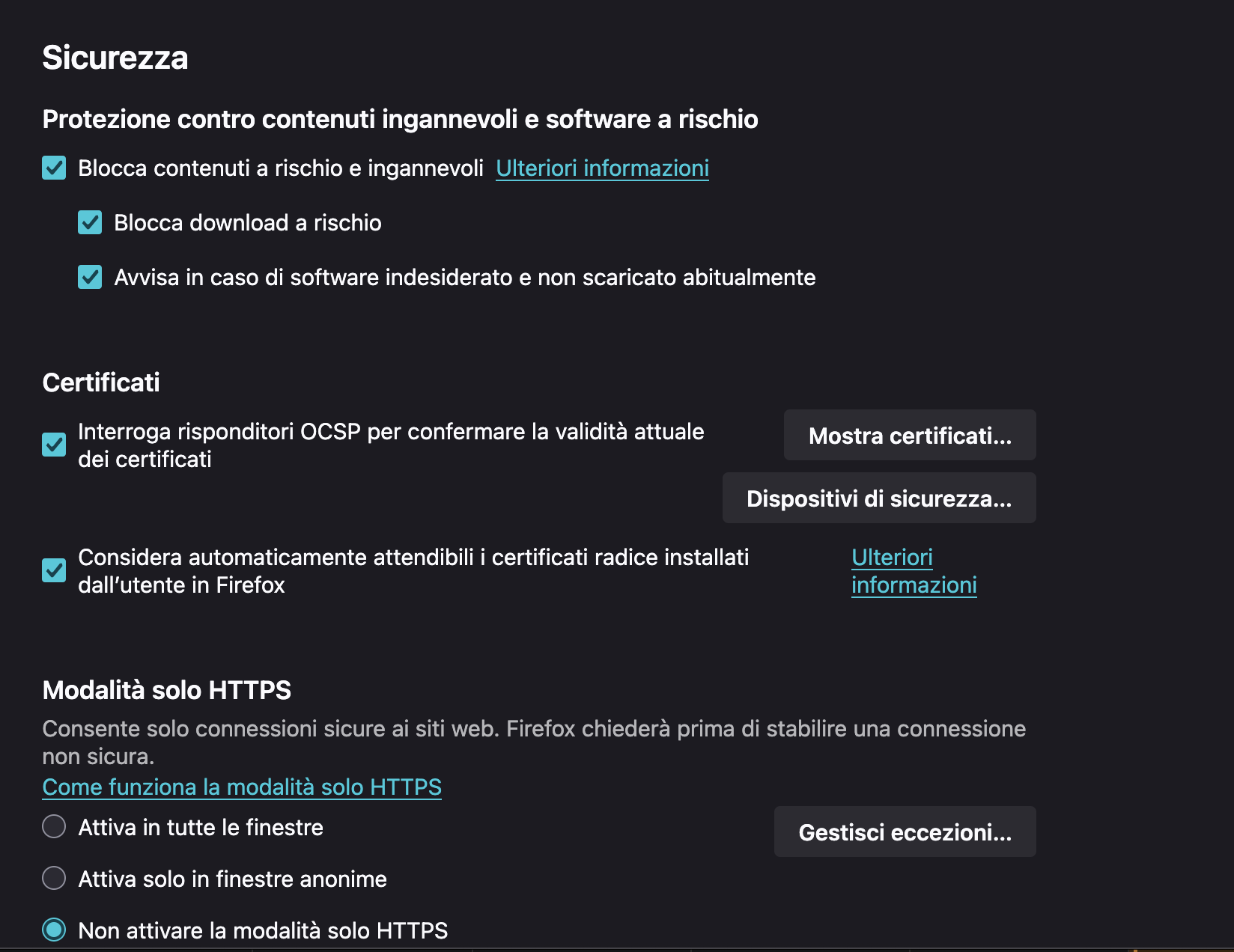Select Attiva in tutte le finestre radio button

click(x=54, y=827)
